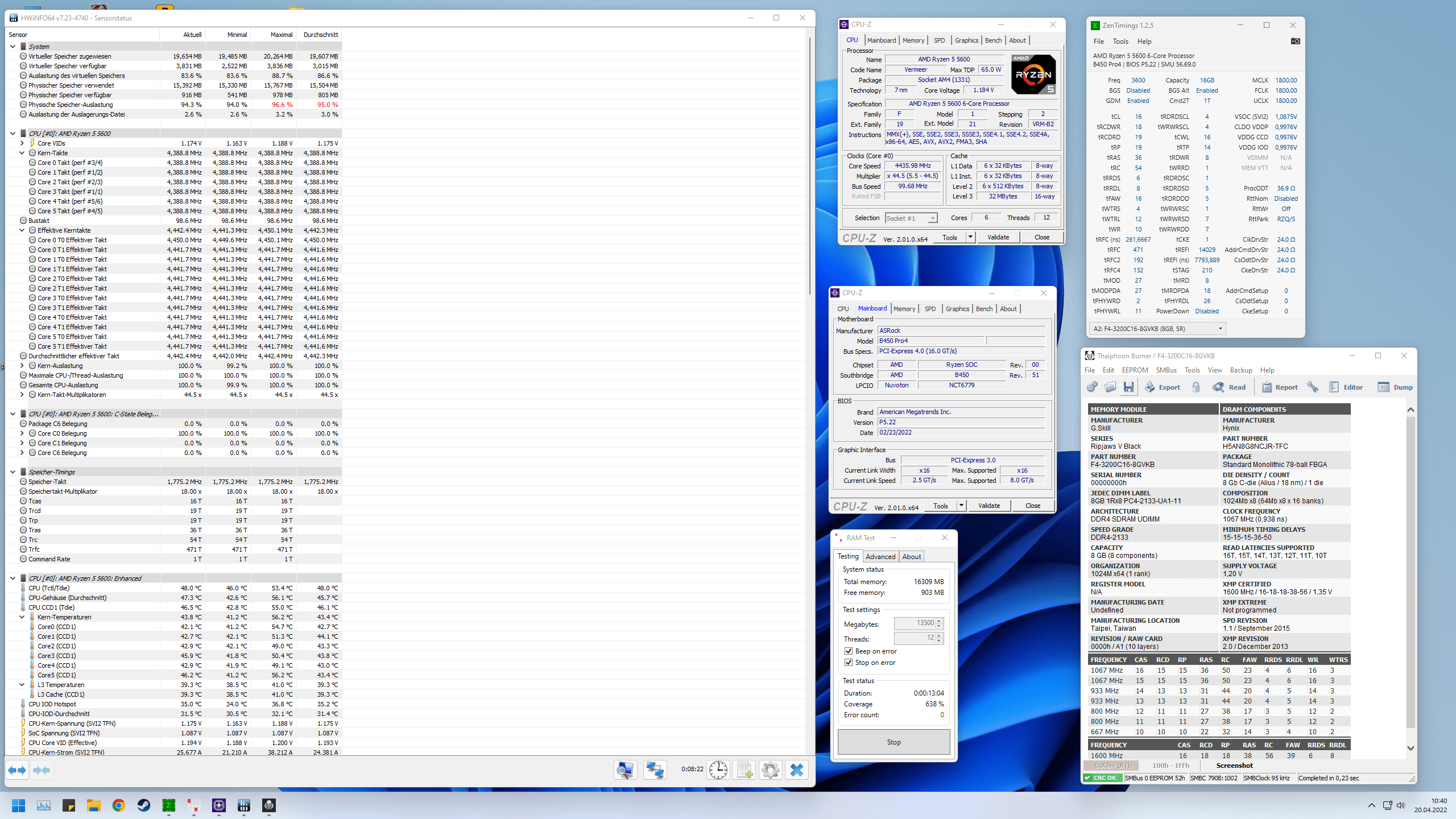Click Stop button in RAM Test
This screenshot has width=1456, height=819.
pyautogui.click(x=894, y=742)
